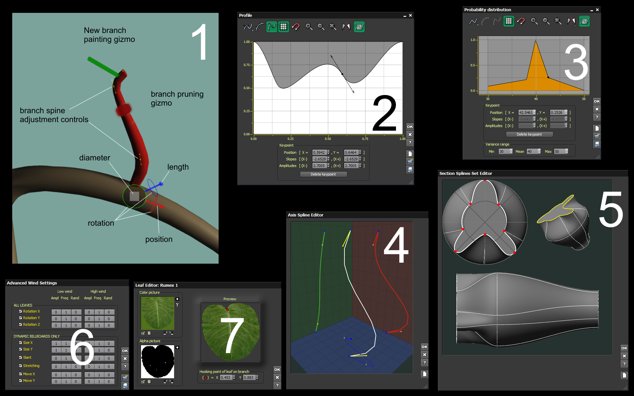Toggle the Rotation Z icon in Wind Settings
The height and width of the screenshot is (396, 634).
click(x=20, y=324)
